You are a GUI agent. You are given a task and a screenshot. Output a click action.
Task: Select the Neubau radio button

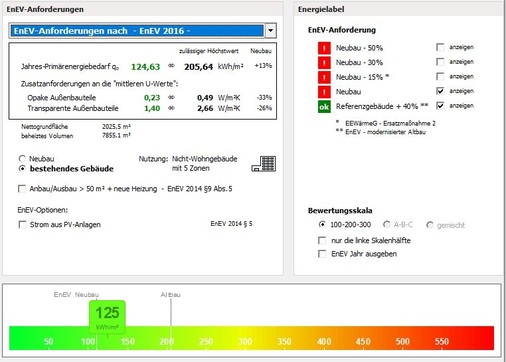[x=22, y=159]
